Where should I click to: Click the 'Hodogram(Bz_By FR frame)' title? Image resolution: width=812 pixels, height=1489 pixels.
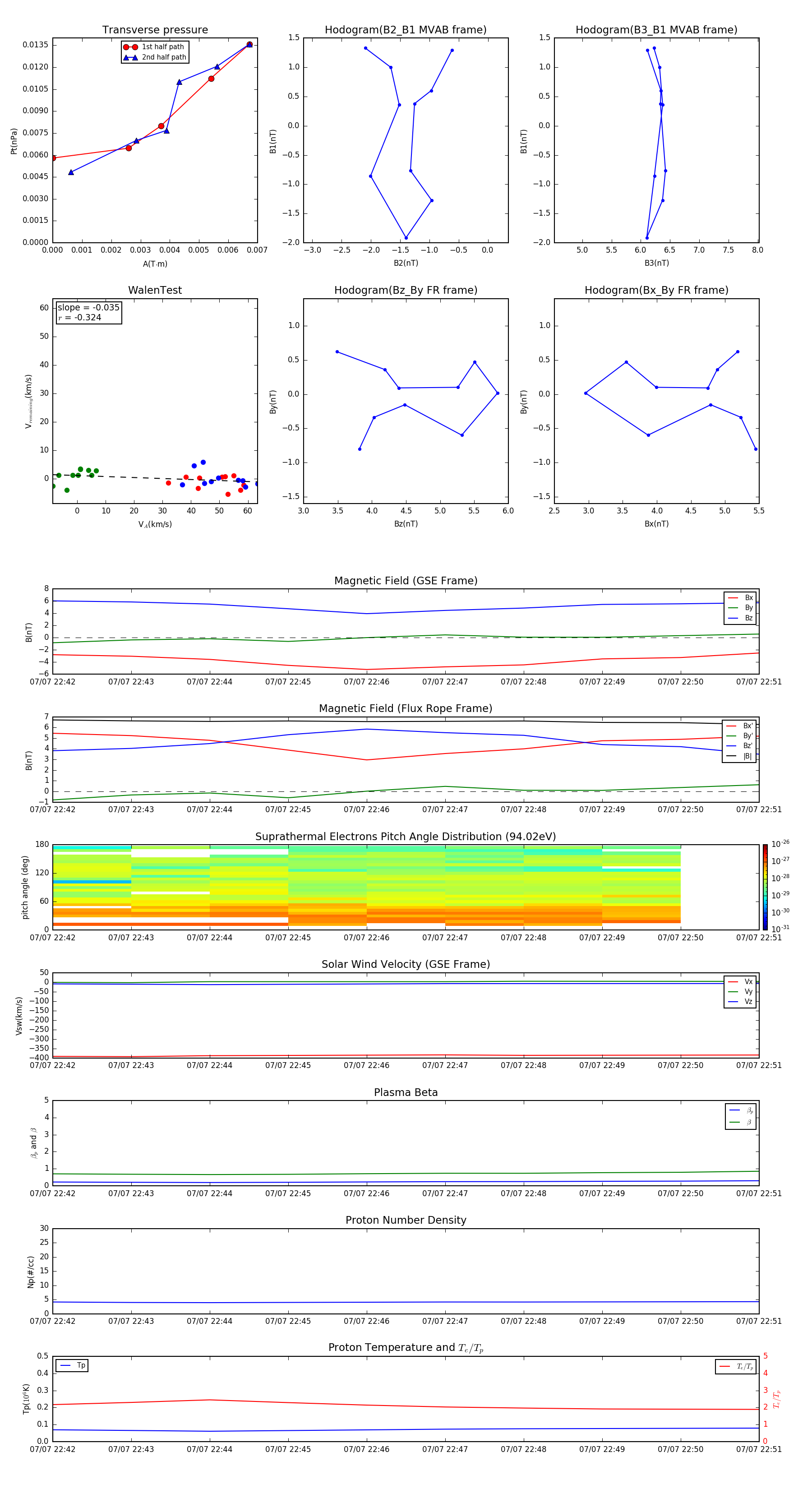[x=406, y=290]
